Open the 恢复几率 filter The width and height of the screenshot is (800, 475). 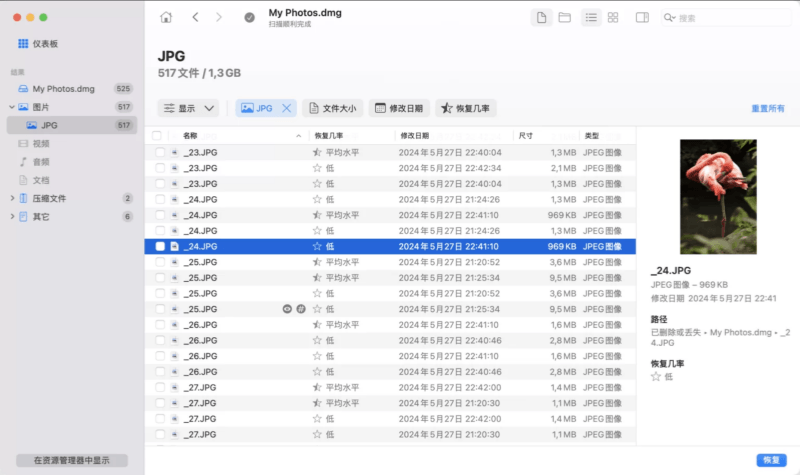pyautogui.click(x=465, y=108)
